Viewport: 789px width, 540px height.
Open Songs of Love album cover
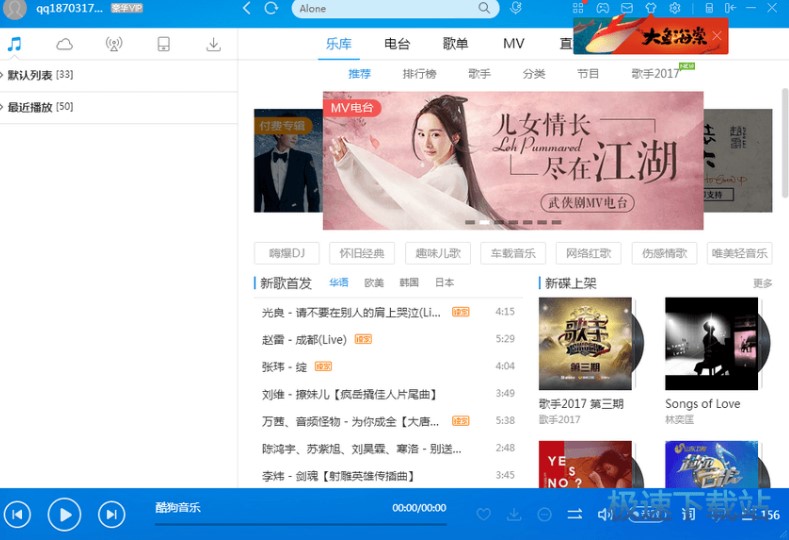712,344
